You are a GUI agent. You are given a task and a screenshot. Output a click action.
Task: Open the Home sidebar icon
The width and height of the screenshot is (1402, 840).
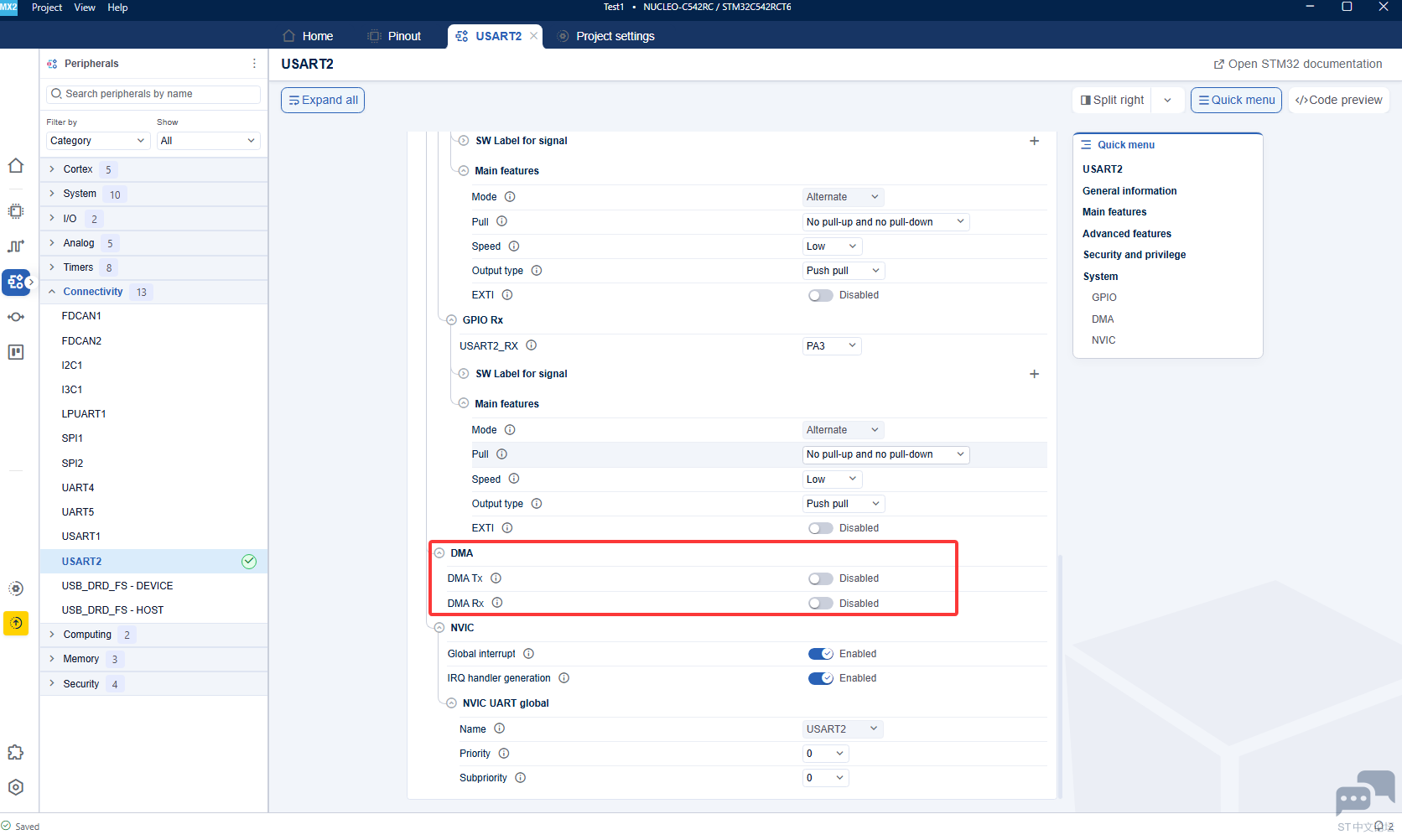16,166
